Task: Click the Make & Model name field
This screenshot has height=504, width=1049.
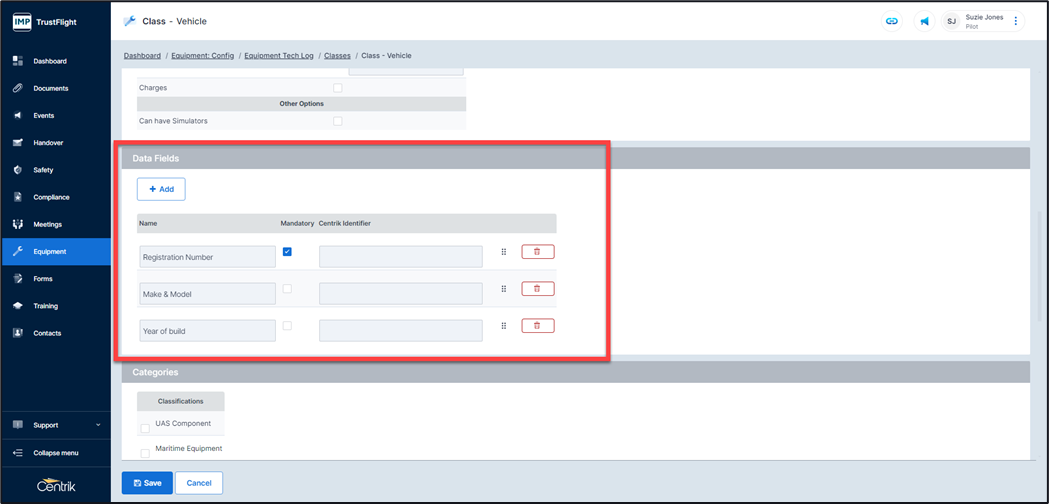Action: pos(207,294)
